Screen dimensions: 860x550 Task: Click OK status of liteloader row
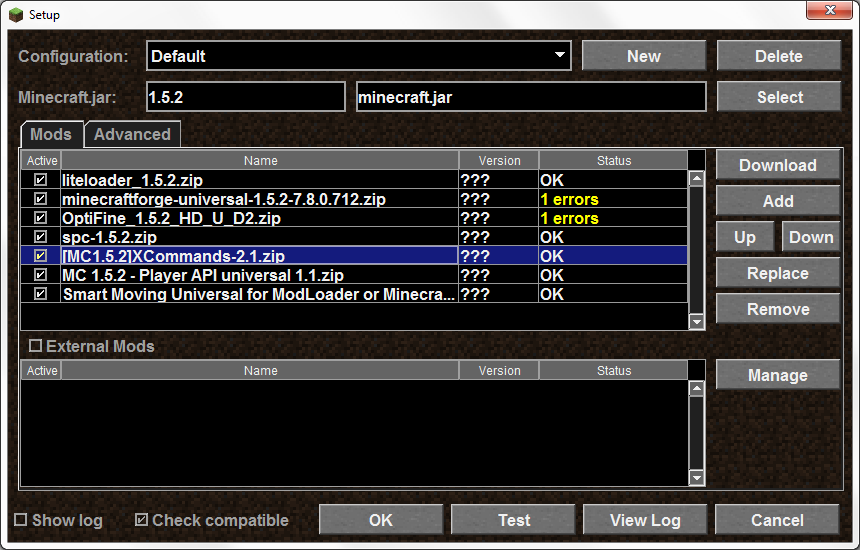552,180
